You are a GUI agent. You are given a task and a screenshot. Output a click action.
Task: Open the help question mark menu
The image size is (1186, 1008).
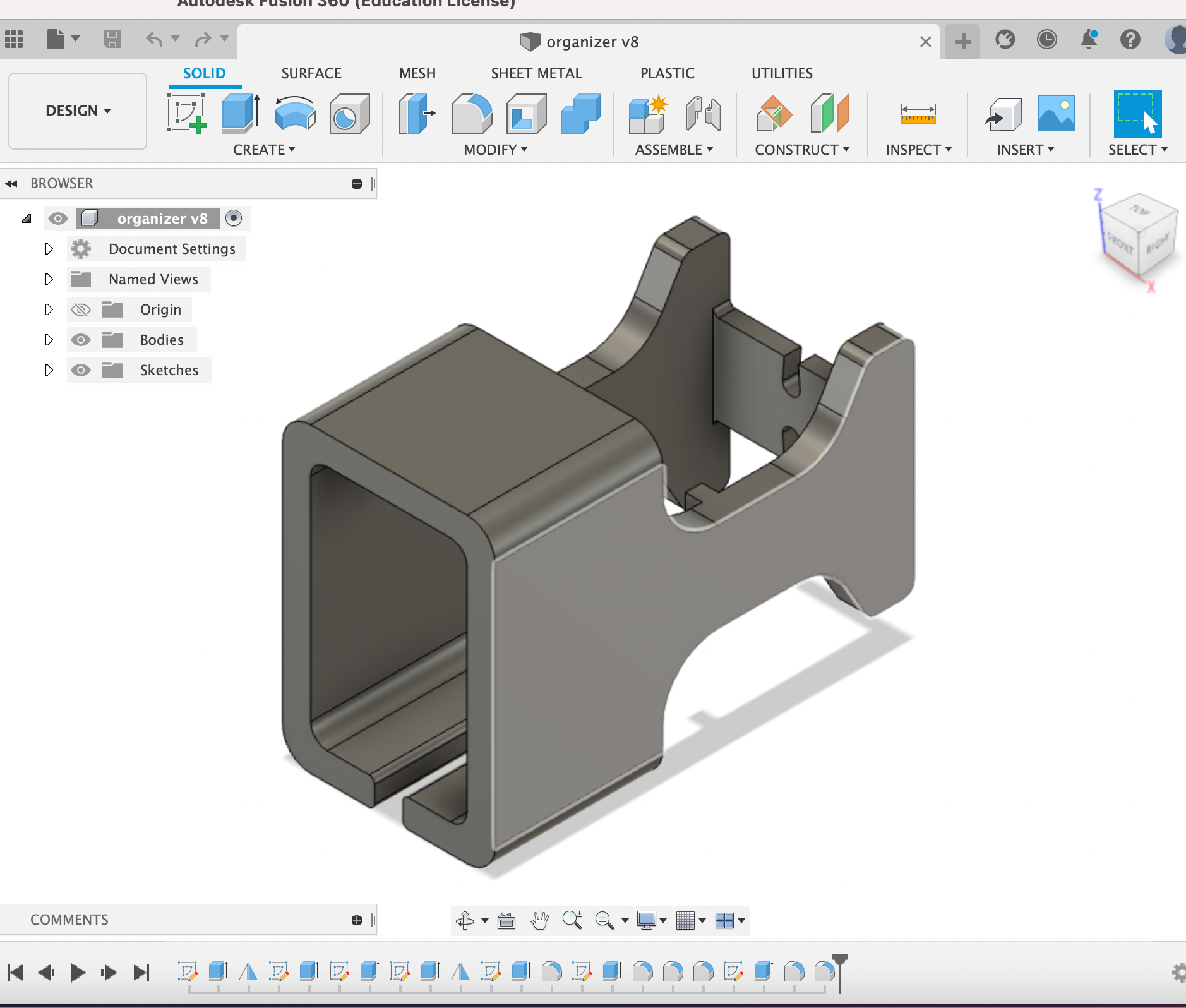(x=1130, y=39)
